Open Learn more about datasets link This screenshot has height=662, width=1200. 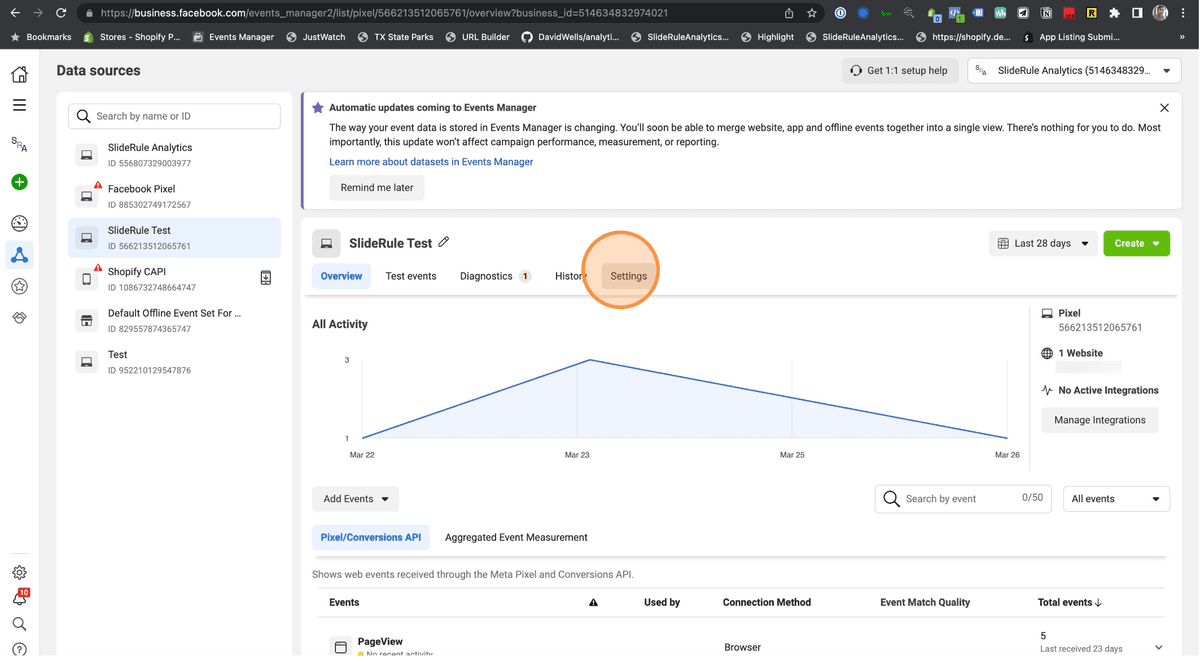[x=431, y=162]
